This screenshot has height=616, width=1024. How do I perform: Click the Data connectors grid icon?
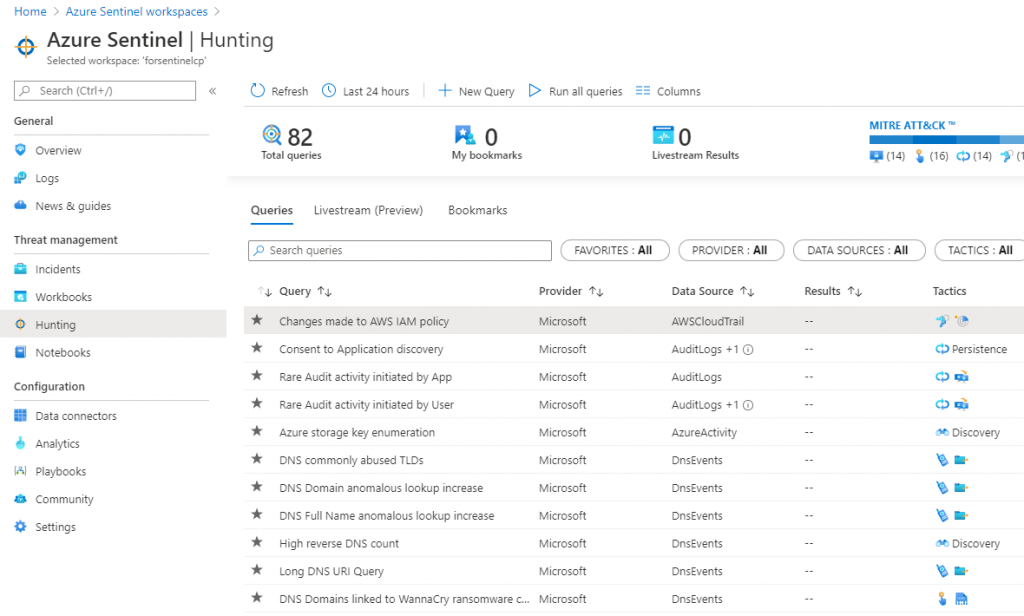pos(20,415)
